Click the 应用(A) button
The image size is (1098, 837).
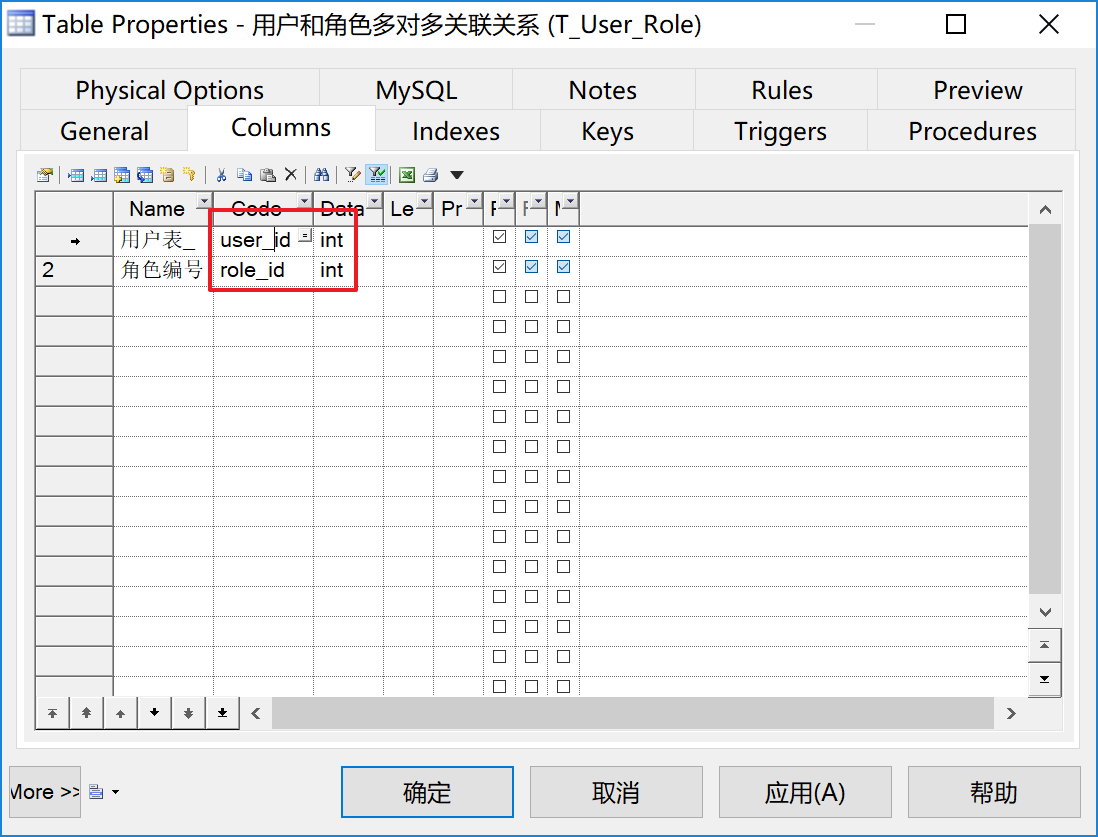click(804, 791)
